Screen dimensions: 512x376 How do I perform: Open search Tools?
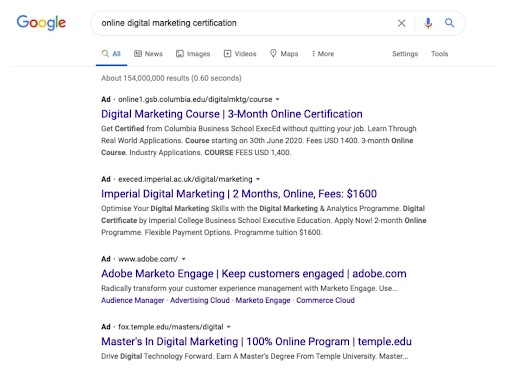click(439, 54)
